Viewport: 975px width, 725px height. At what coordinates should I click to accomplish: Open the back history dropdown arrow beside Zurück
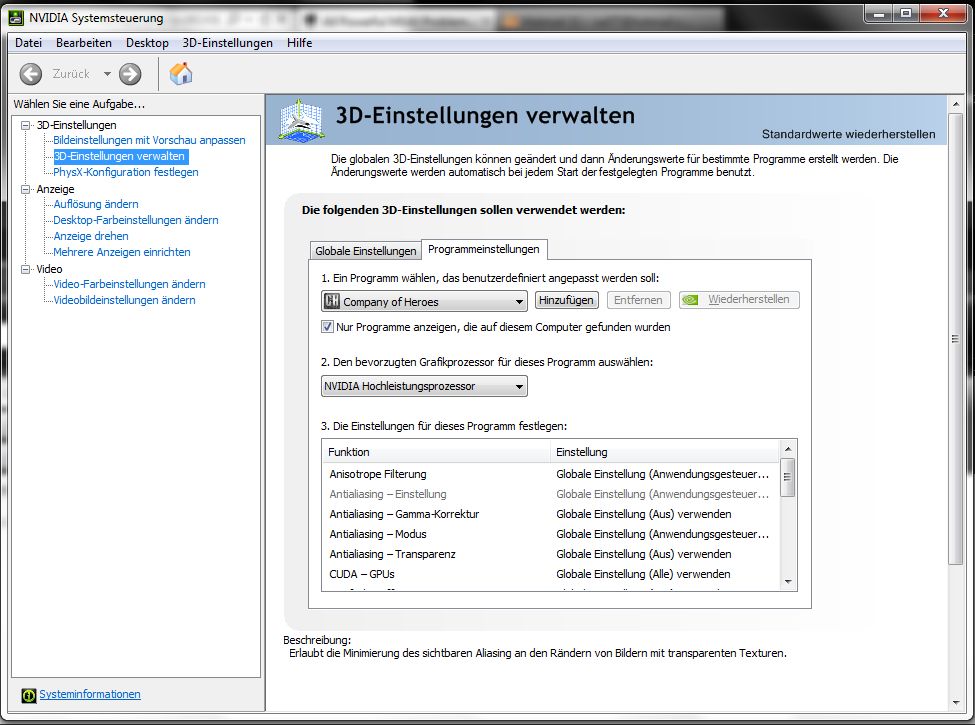107,74
